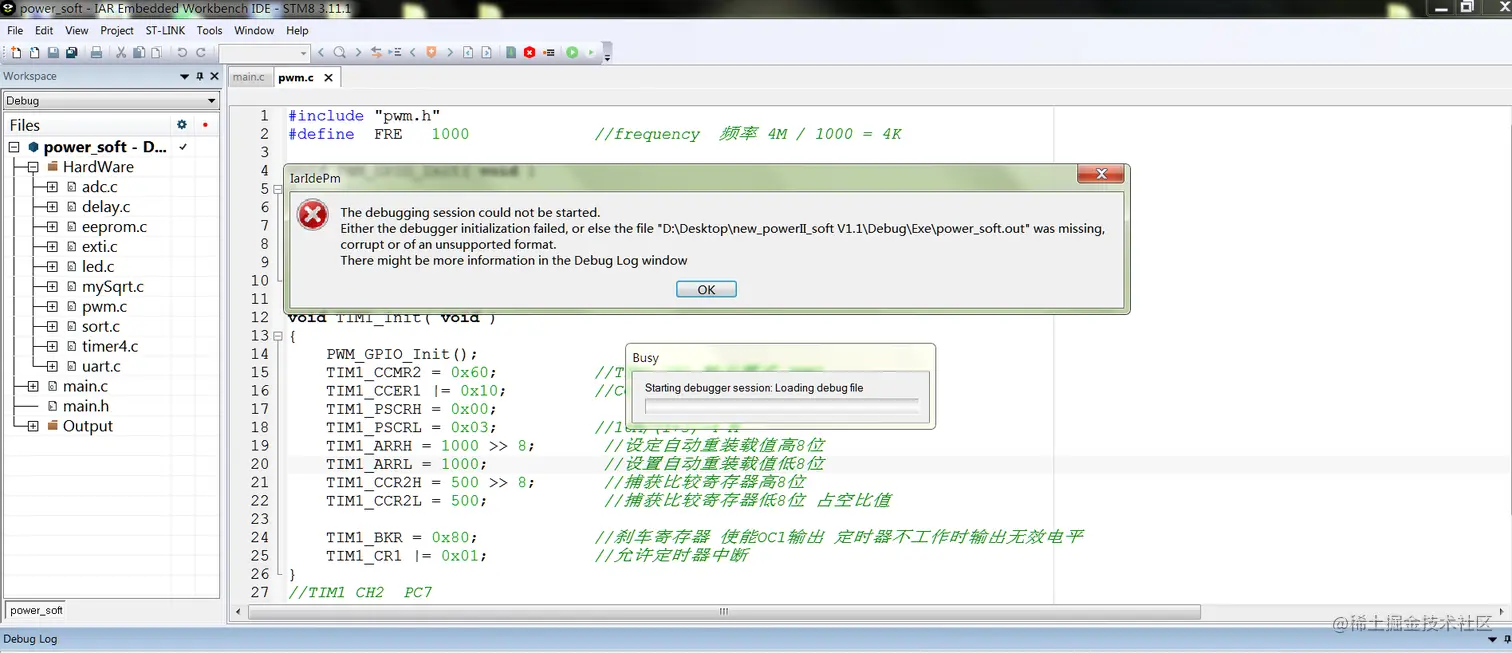Select mySqrt.c in the file tree
The width and height of the screenshot is (1512, 653).
click(113, 287)
